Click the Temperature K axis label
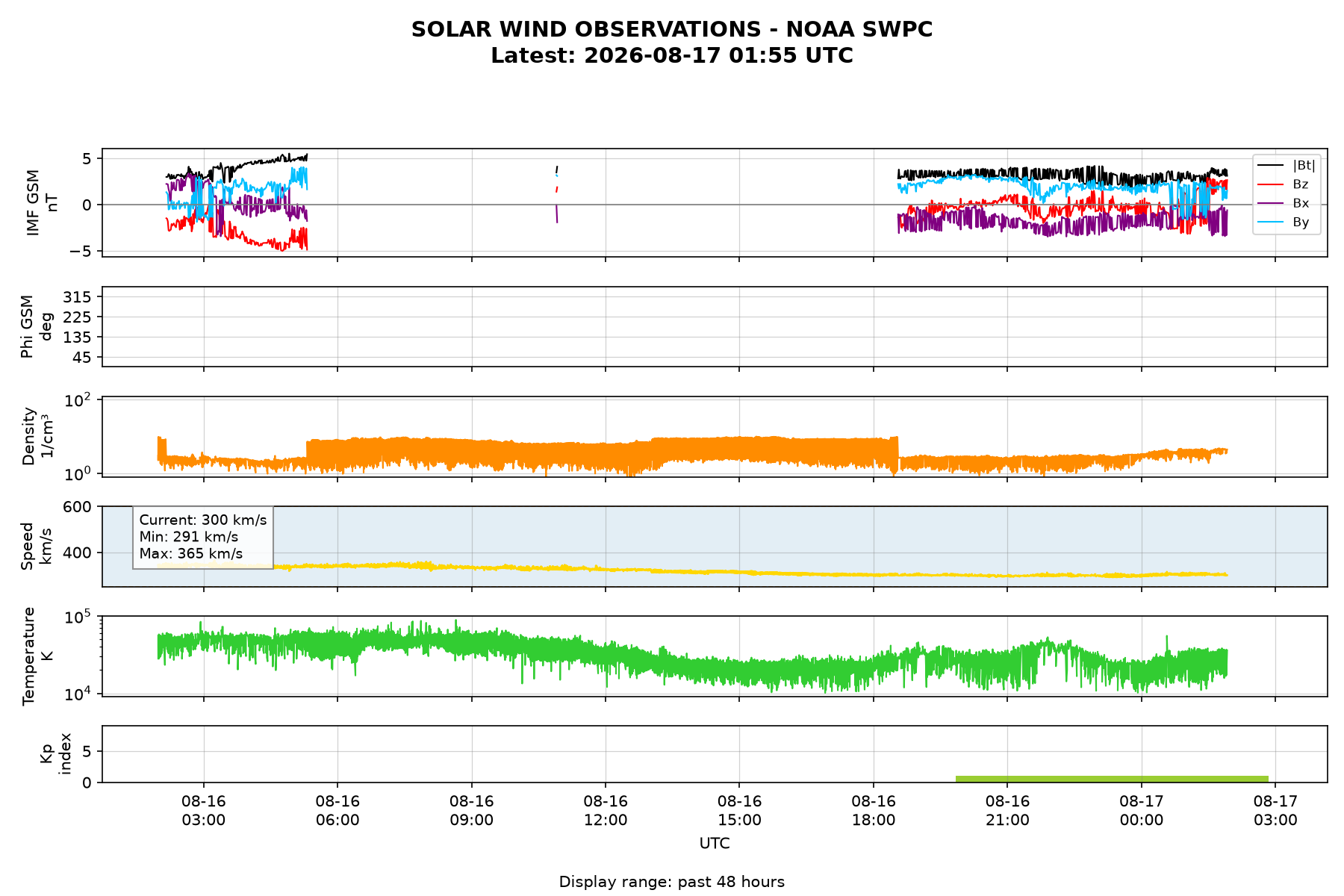The height and width of the screenshot is (896, 1344). (37, 656)
